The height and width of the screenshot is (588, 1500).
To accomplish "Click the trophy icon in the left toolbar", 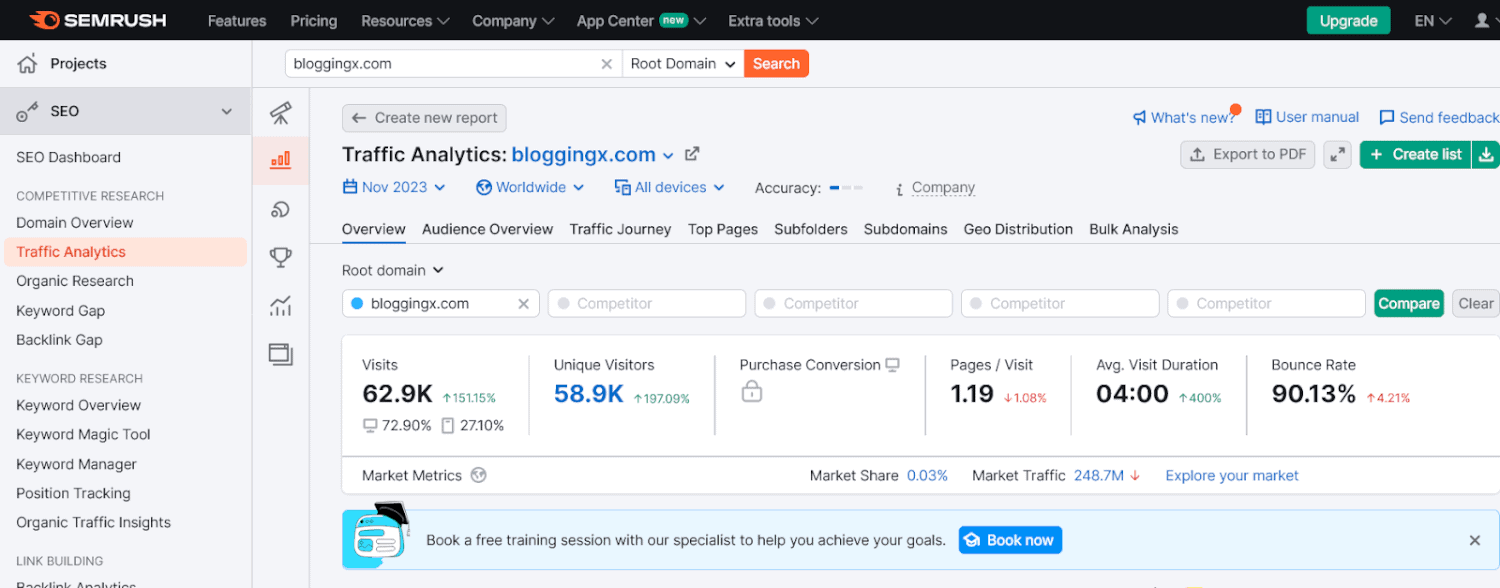I will click(x=280, y=257).
